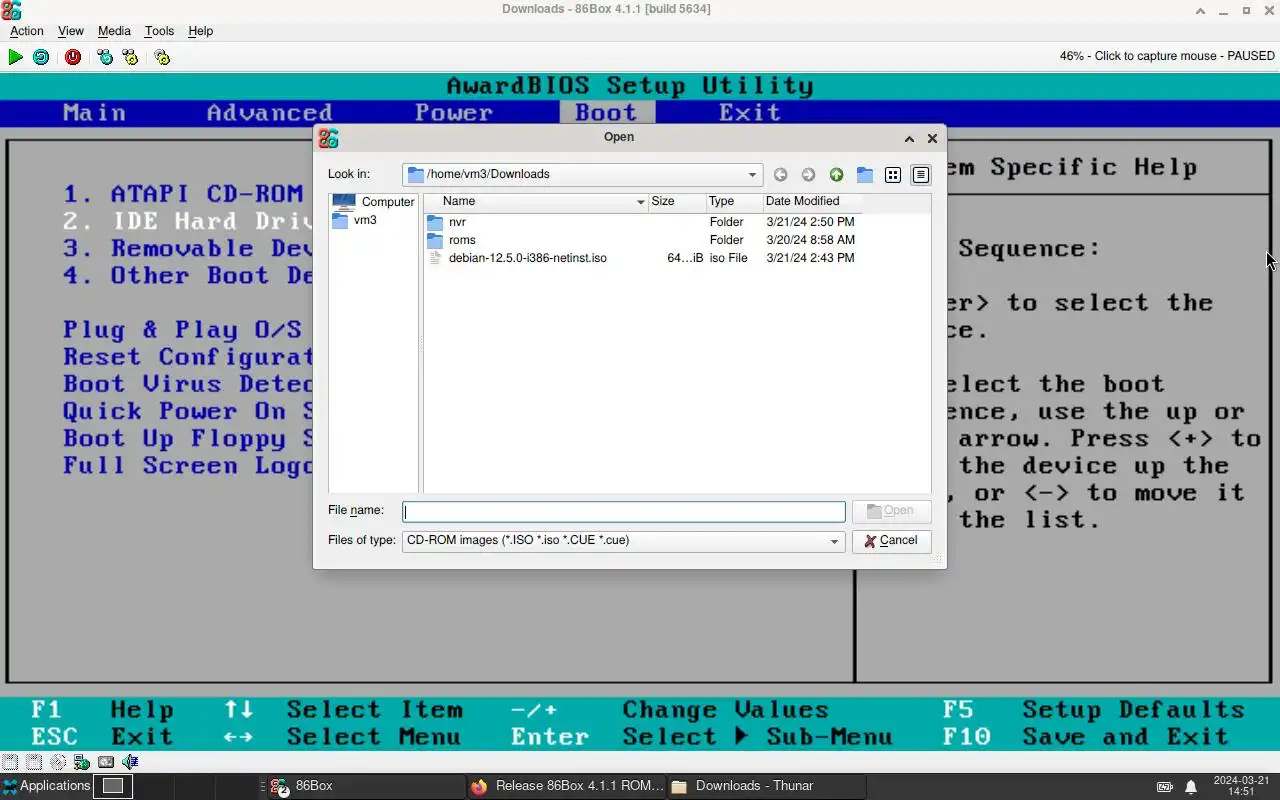Image resolution: width=1280 pixels, height=800 pixels.
Task: Go back in the Open dialog
Action: pos(780,175)
